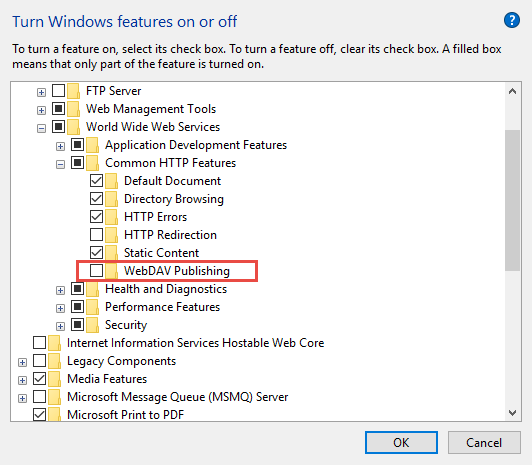Select the FTP Server folder icon
Viewport: 532px width, 465px height.
[73, 91]
